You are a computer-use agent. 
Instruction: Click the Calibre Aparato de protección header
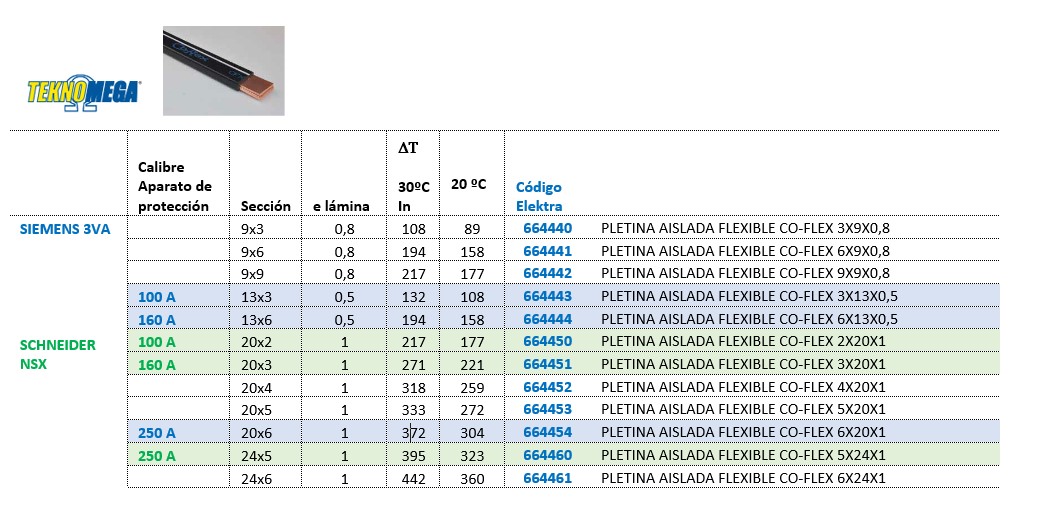point(174,186)
